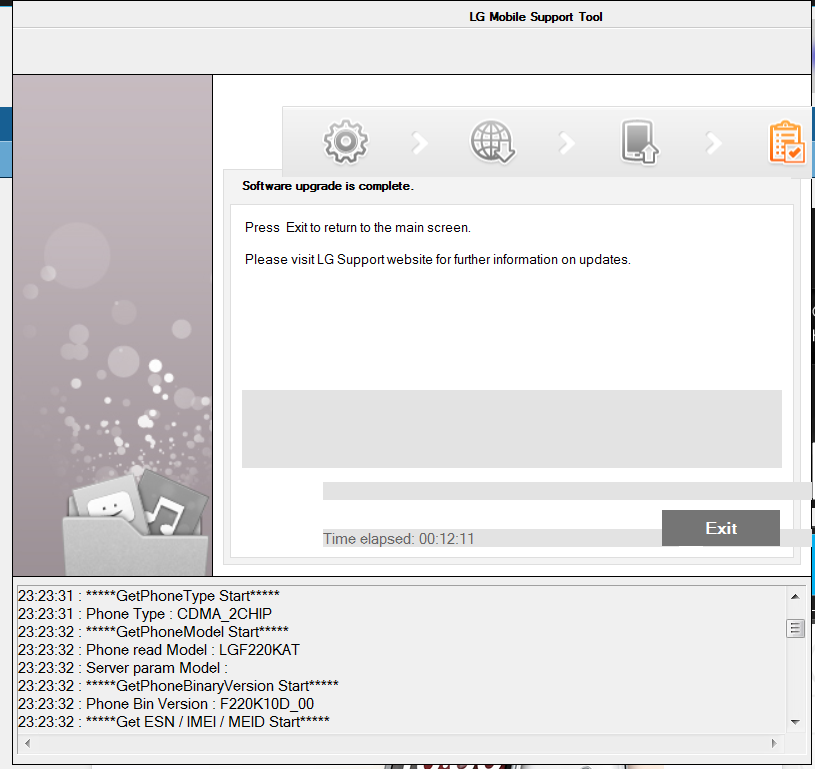Screen dimensions: 815x769
Task: Click the log horizontal scroll left arrow
Action: [28, 744]
